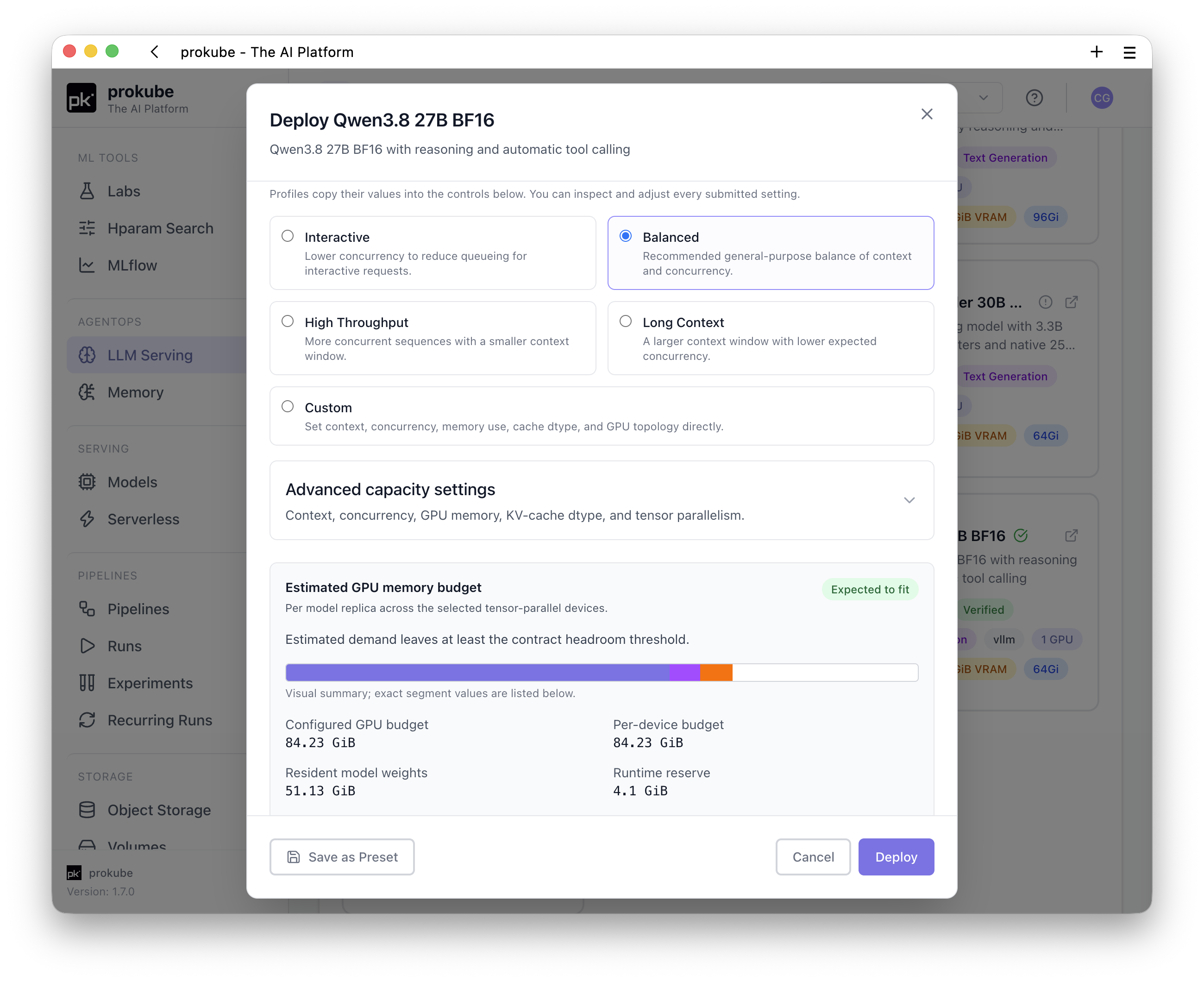This screenshot has height=982, width=1204.
Task: Click the Estimated GPU memory budget heading
Action: 383,587
